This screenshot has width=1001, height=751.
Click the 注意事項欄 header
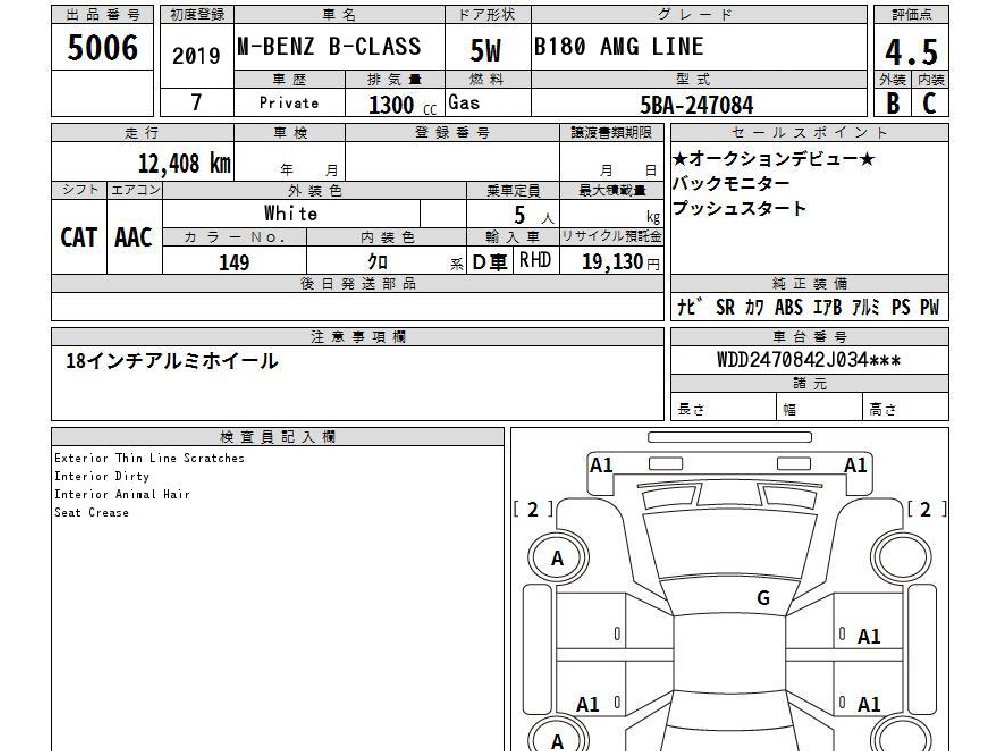(358, 337)
